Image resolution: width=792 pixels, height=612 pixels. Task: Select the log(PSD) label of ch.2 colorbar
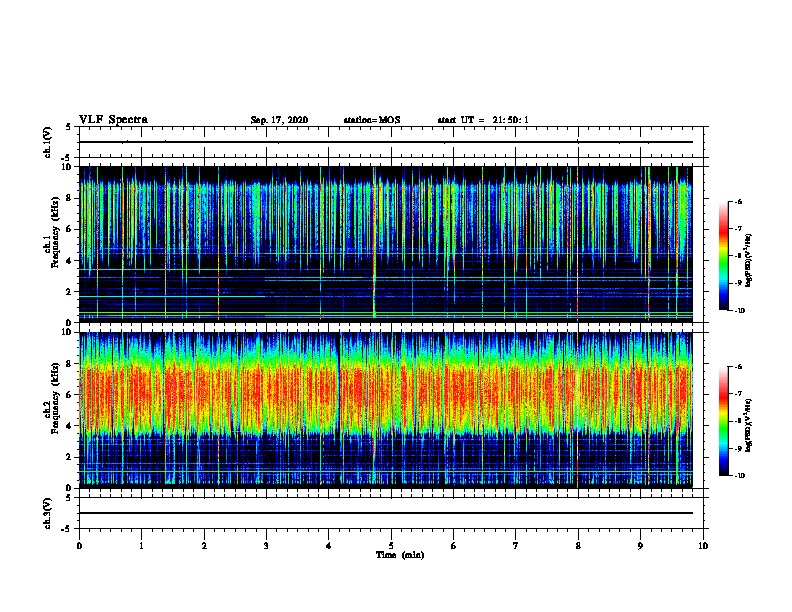pos(749,425)
